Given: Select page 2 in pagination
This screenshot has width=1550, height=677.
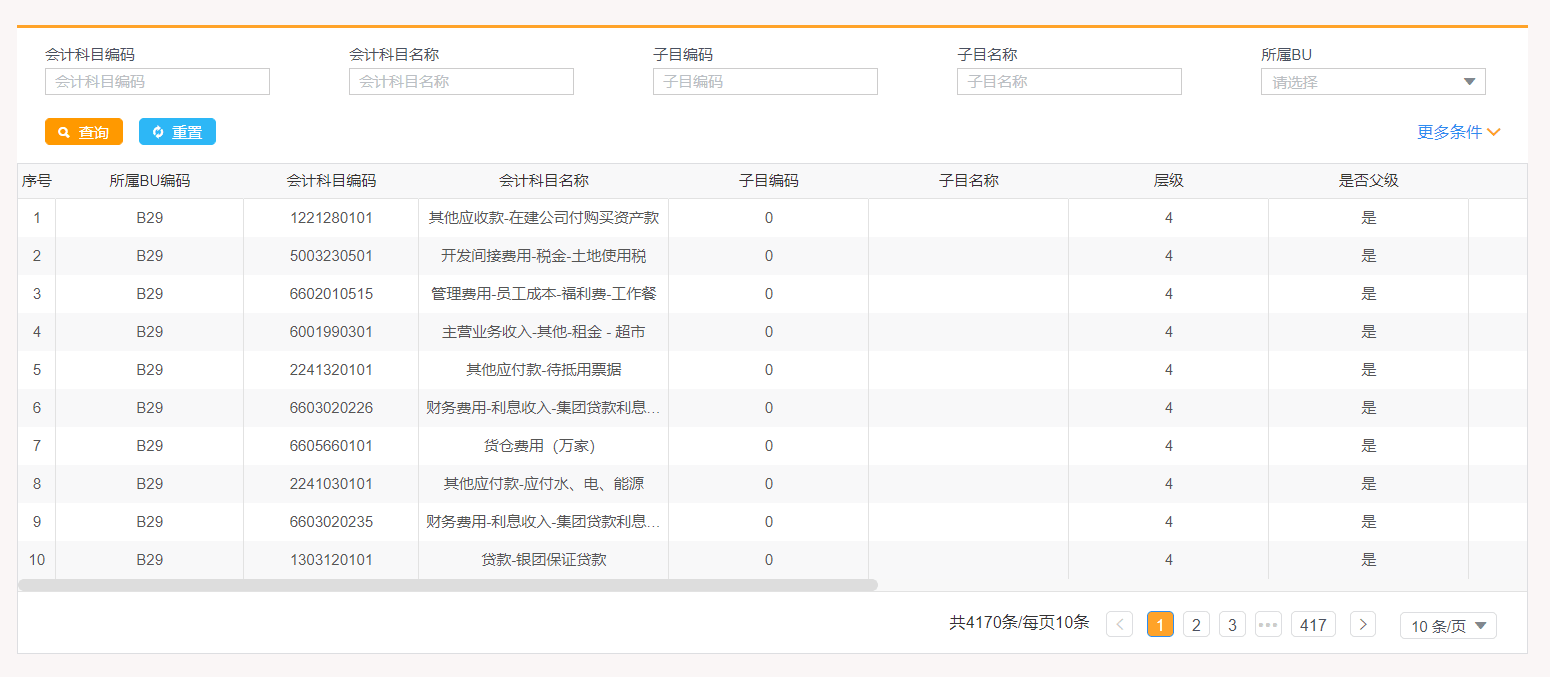Looking at the screenshot, I should point(1196,625).
